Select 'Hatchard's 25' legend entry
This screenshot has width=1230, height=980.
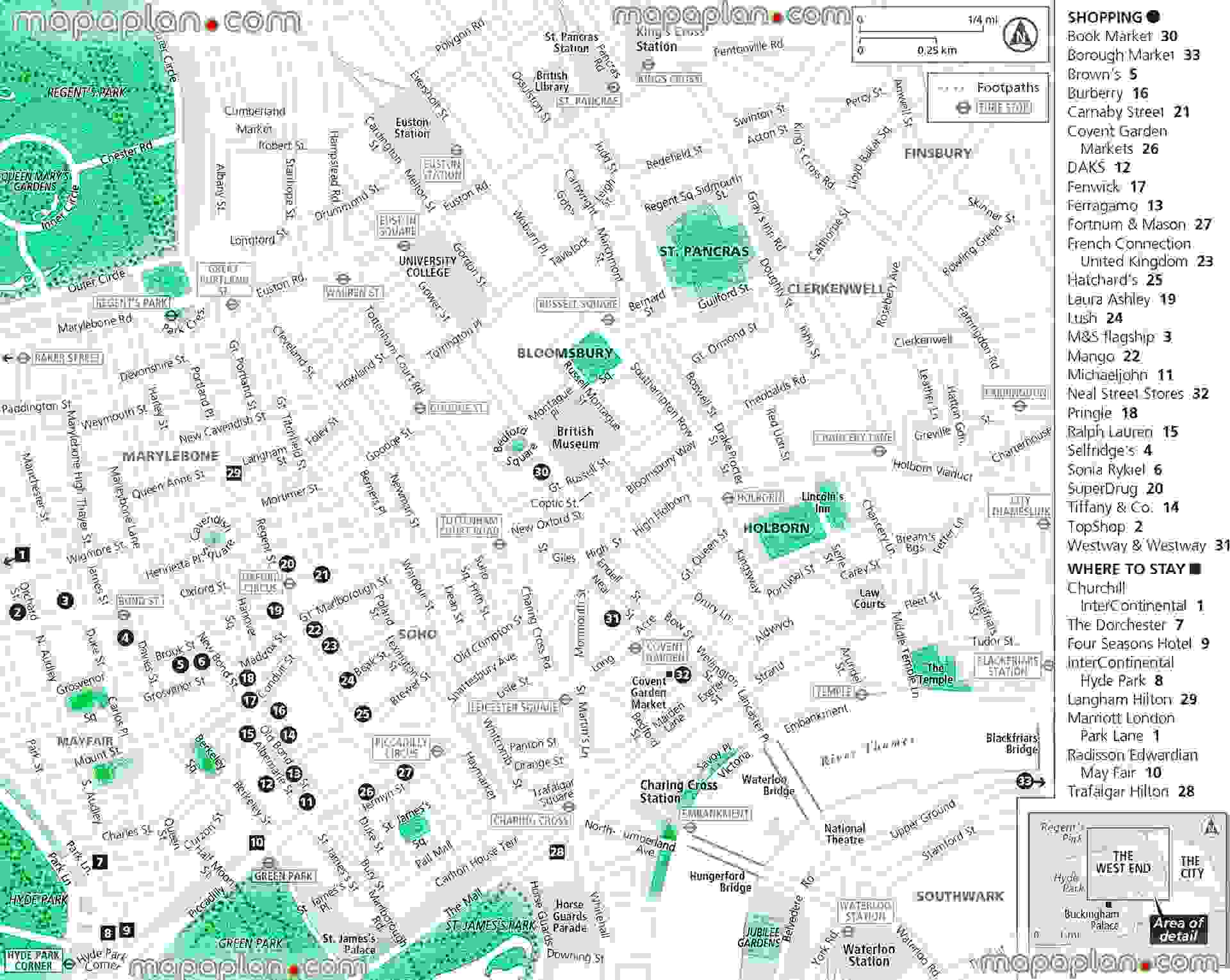[x=1115, y=280]
